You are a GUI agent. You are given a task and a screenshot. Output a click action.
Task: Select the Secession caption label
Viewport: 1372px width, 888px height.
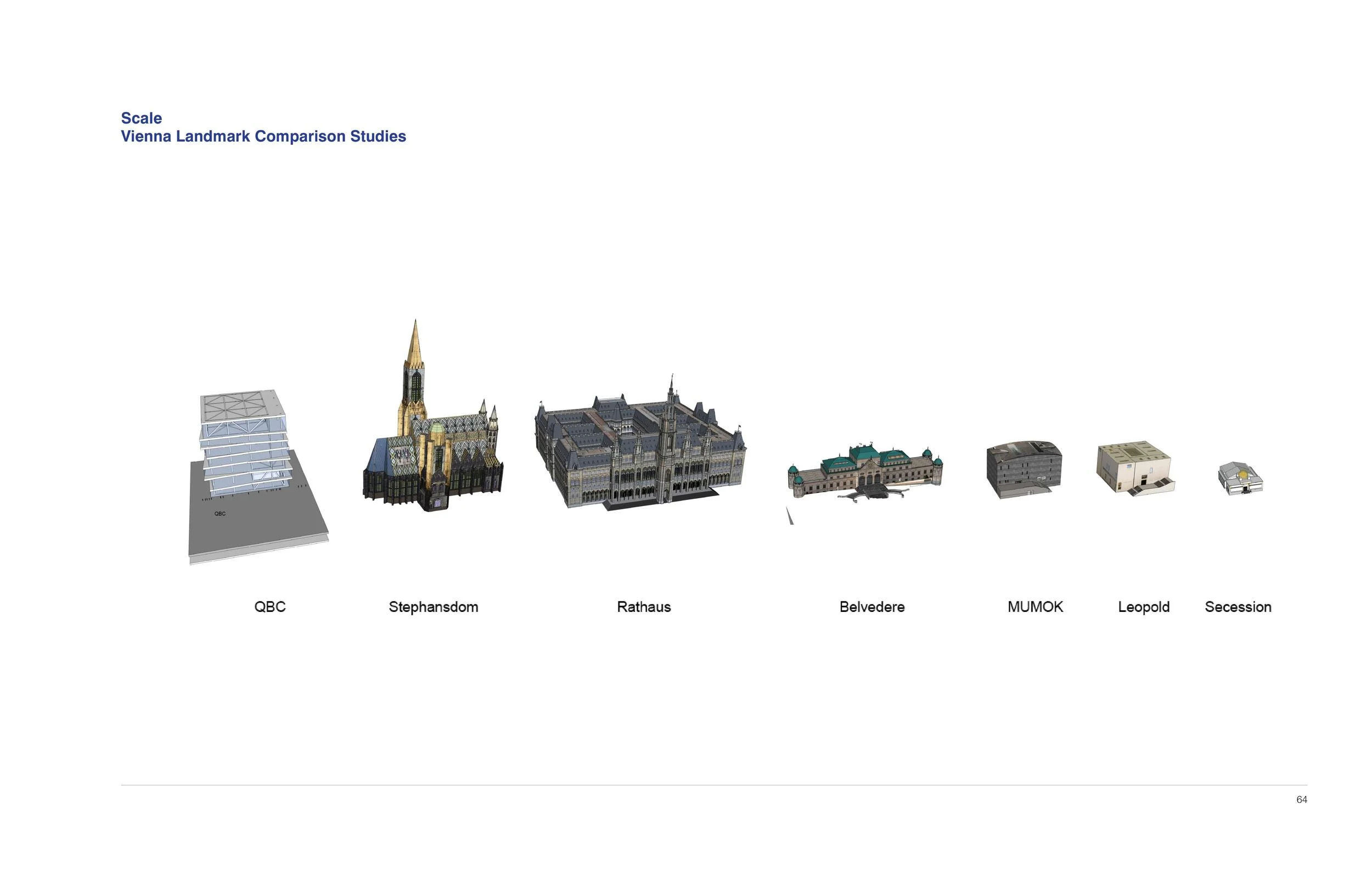[1238, 606]
